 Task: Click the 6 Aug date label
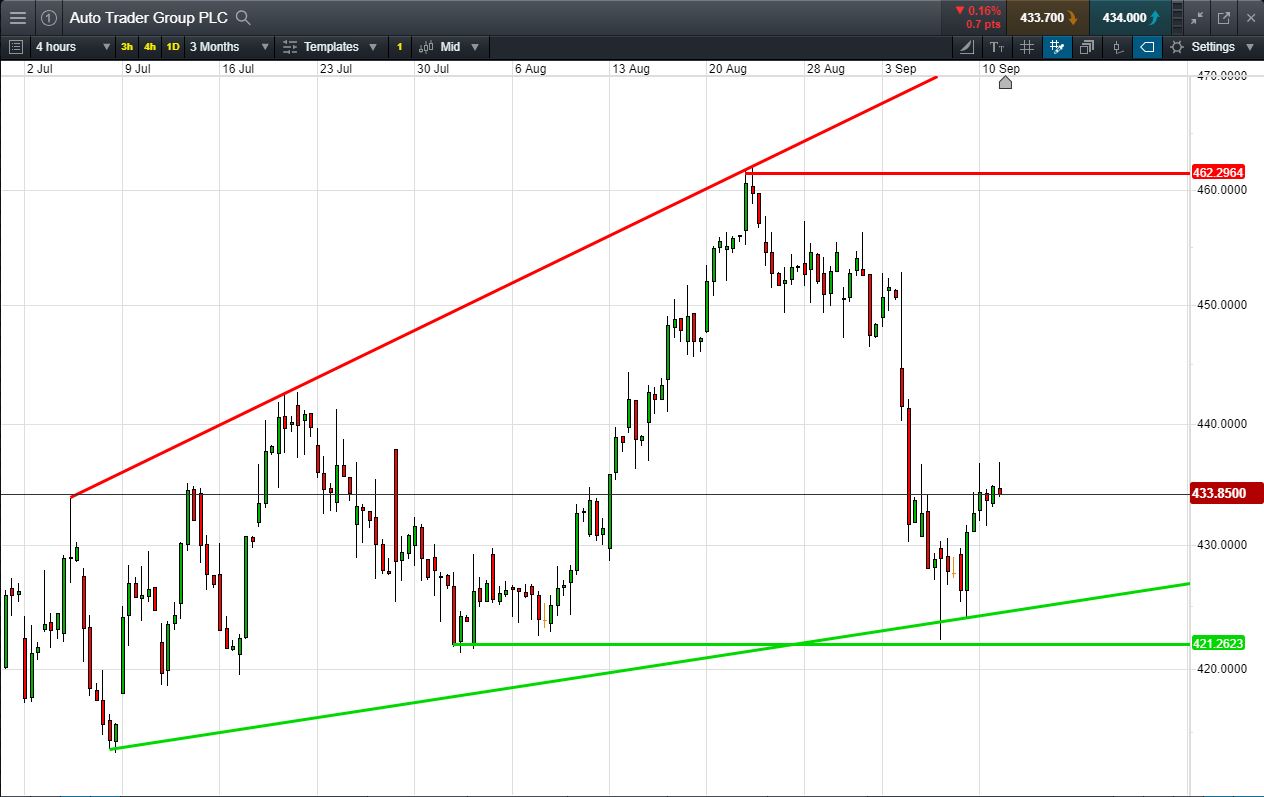click(530, 68)
